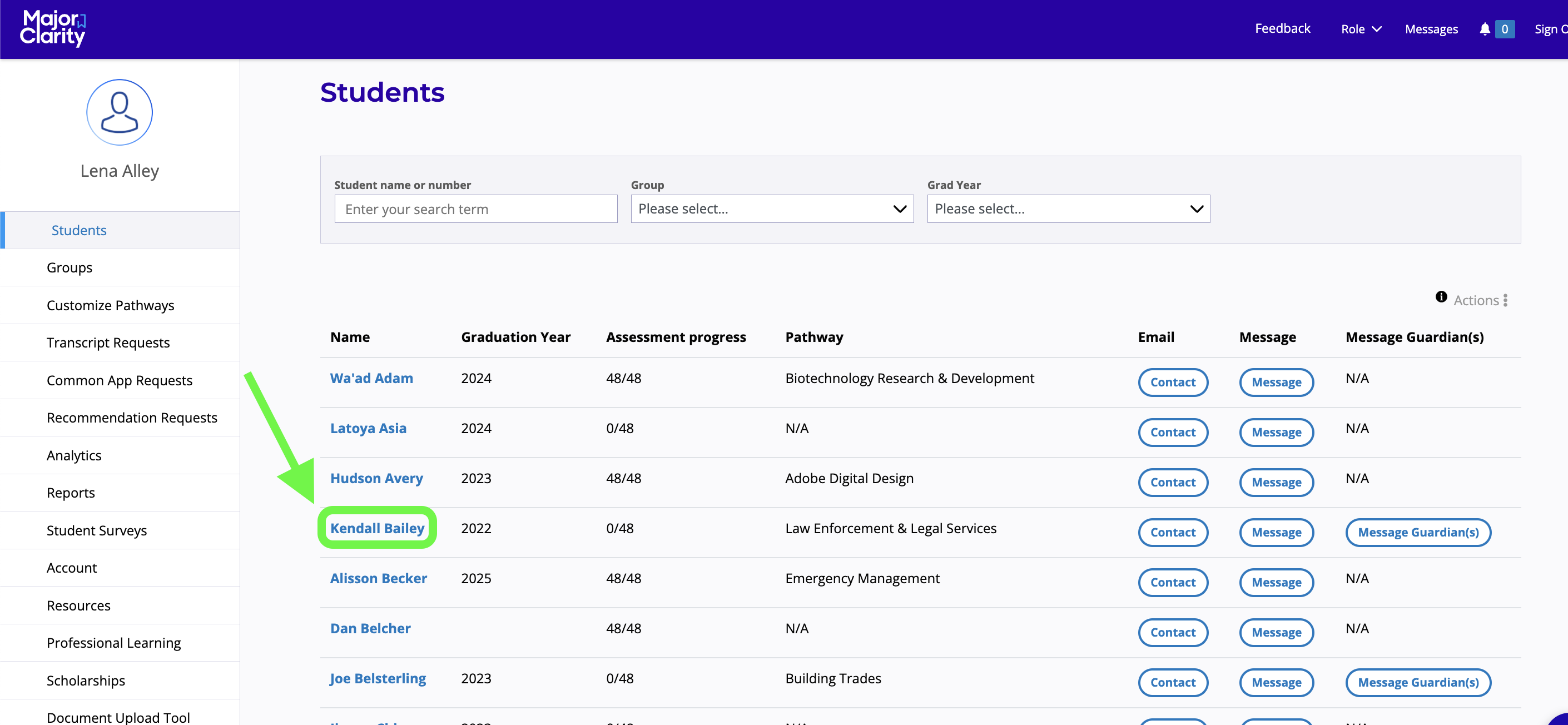This screenshot has height=725, width=1568.
Task: Click 'Adobe Digital Design' pathway cell
Action: click(849, 478)
